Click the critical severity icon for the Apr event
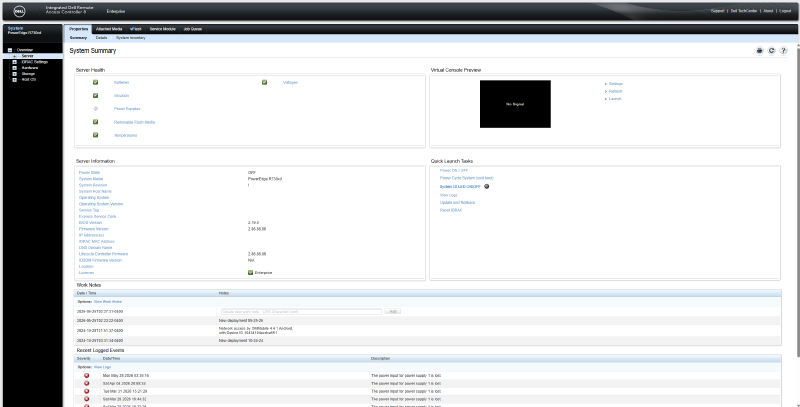This screenshot has width=800, height=407. 87,383
